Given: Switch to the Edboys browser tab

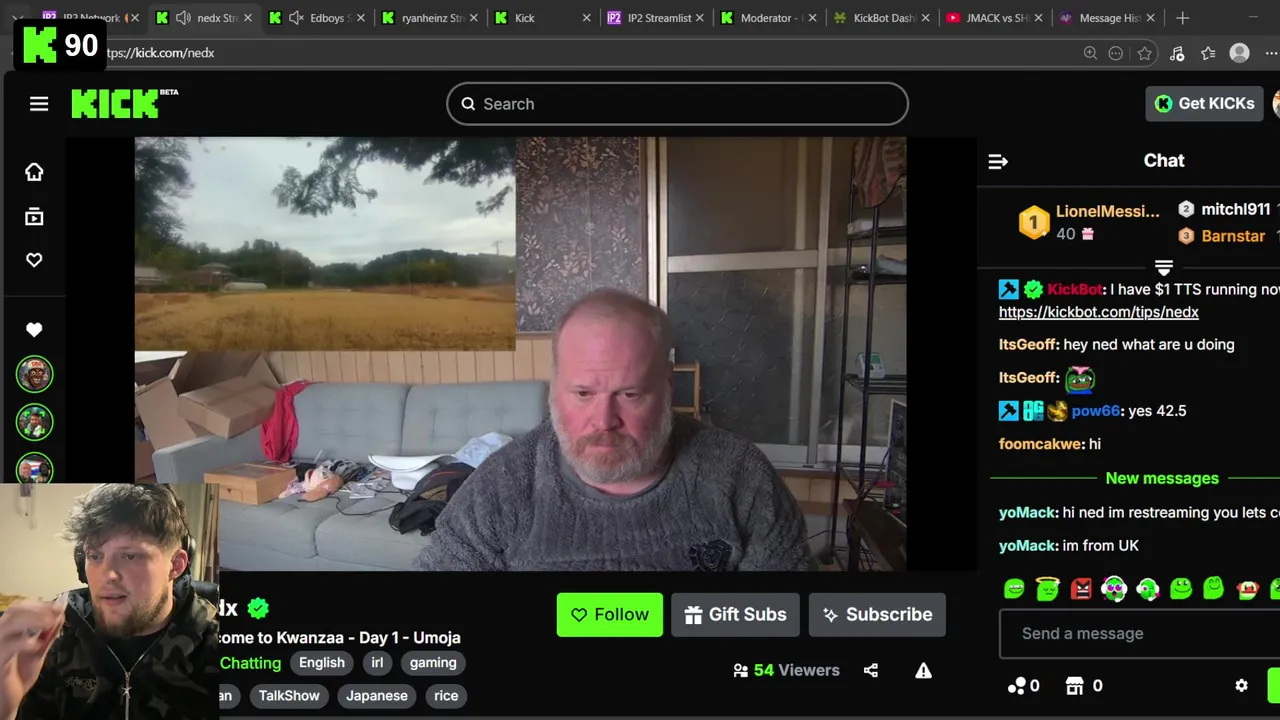Looking at the screenshot, I should 318,18.
